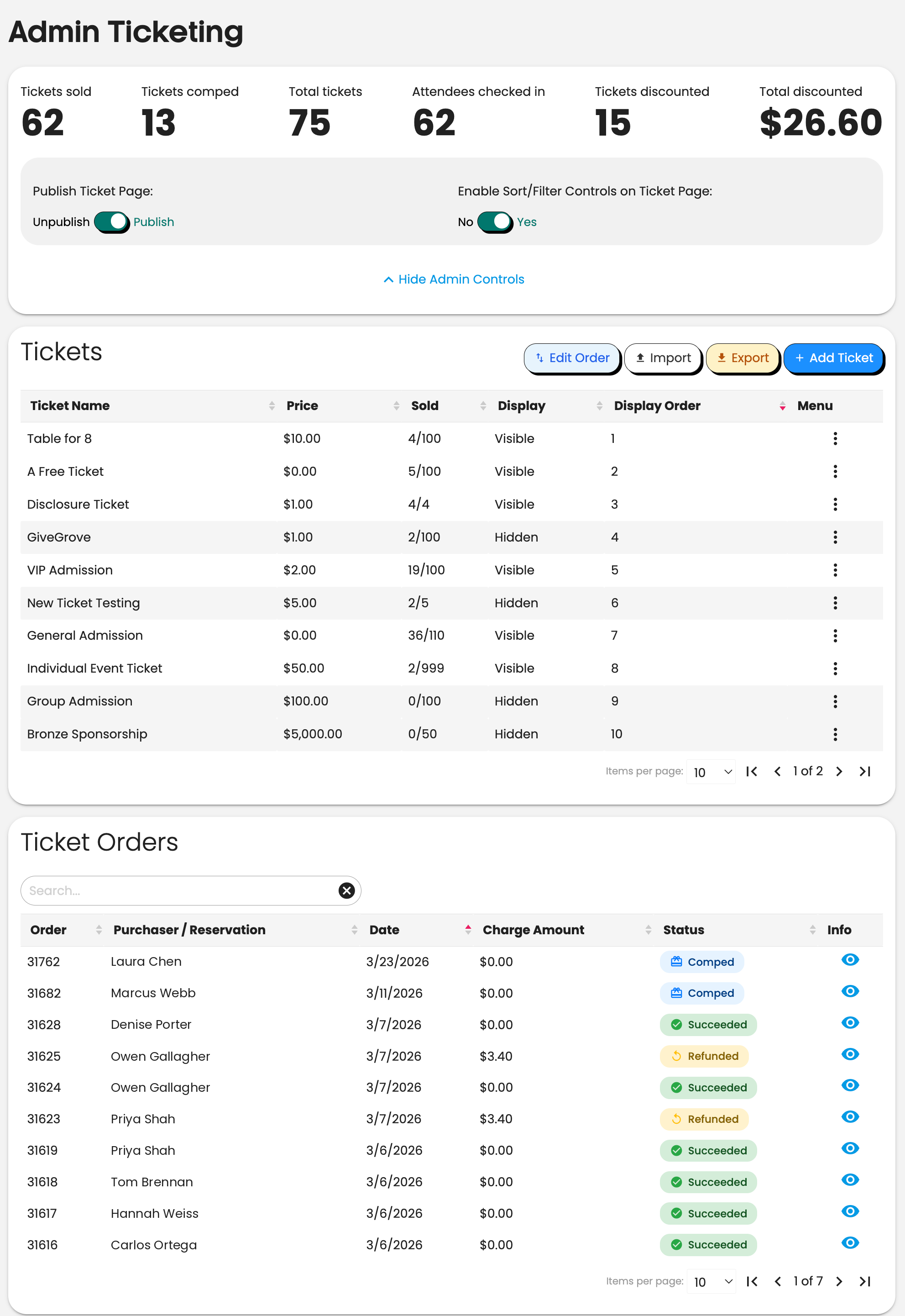View info for order 31616 Carlos Ortega
The image size is (905, 1316).
click(850, 1243)
